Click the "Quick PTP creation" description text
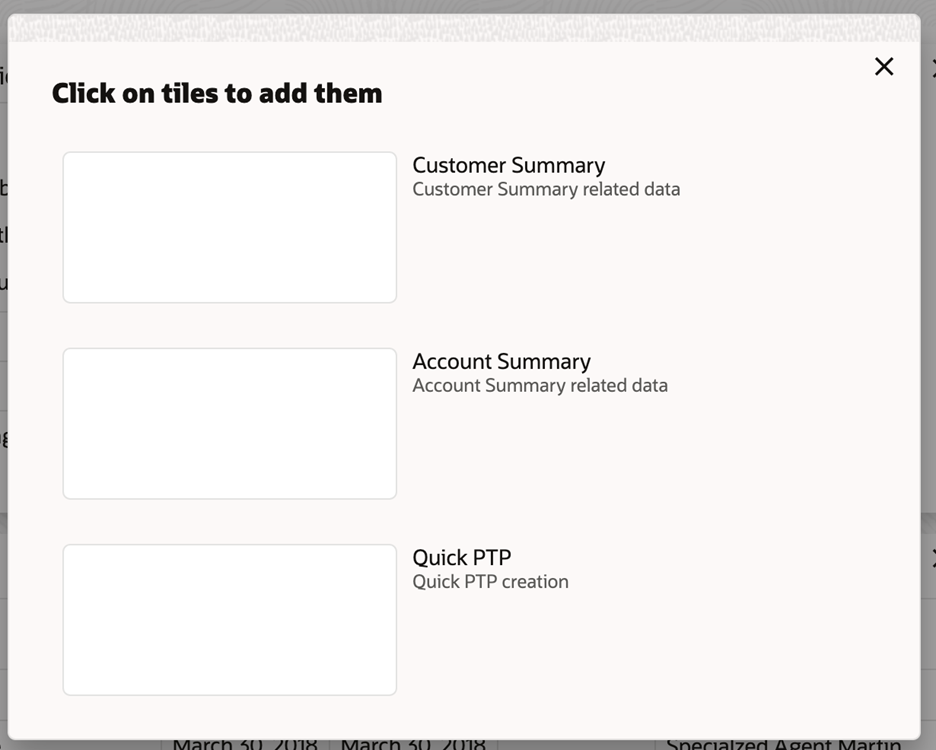The width and height of the screenshot is (936, 750). [490, 582]
